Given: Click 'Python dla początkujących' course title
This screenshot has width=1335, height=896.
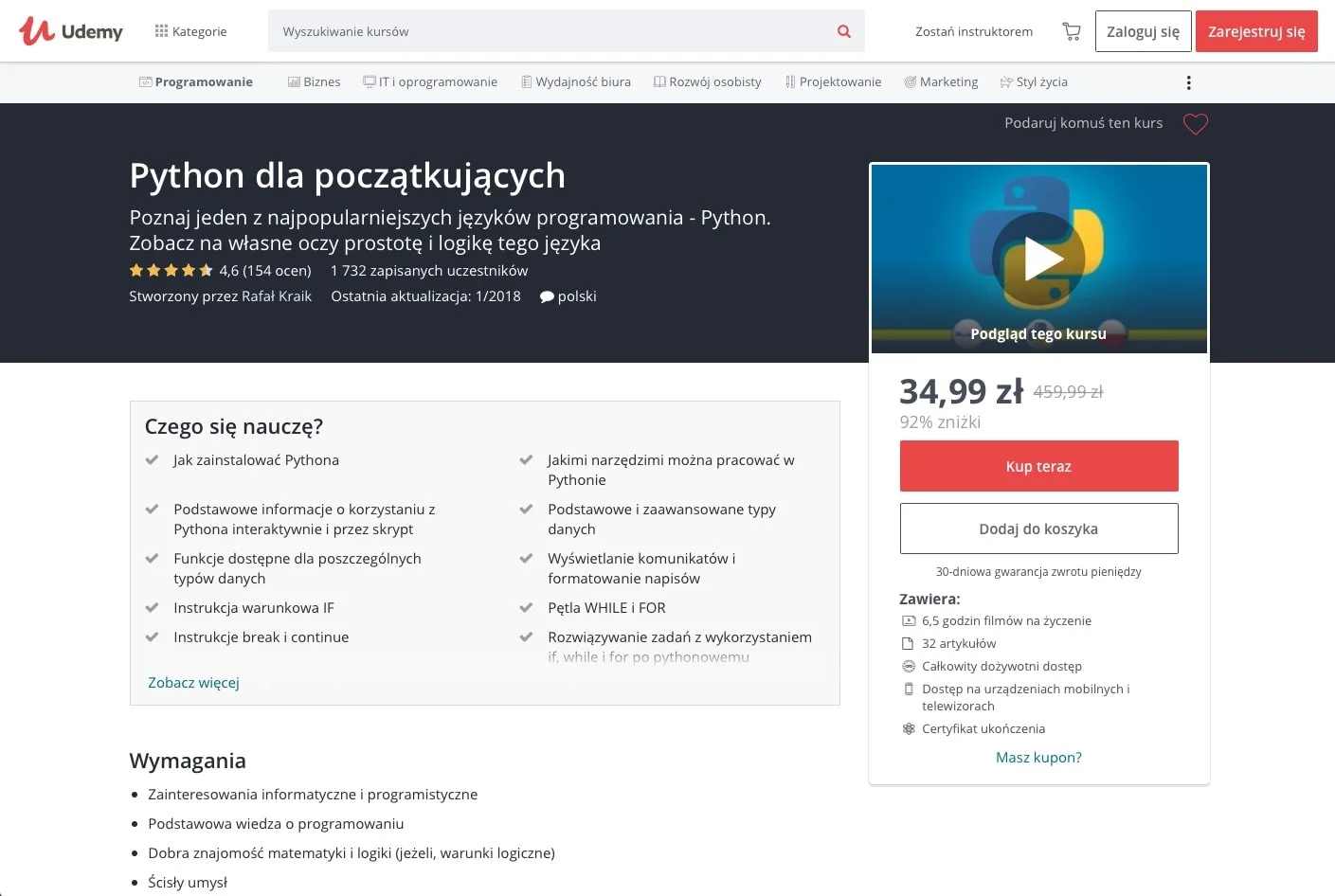Looking at the screenshot, I should click(x=348, y=176).
